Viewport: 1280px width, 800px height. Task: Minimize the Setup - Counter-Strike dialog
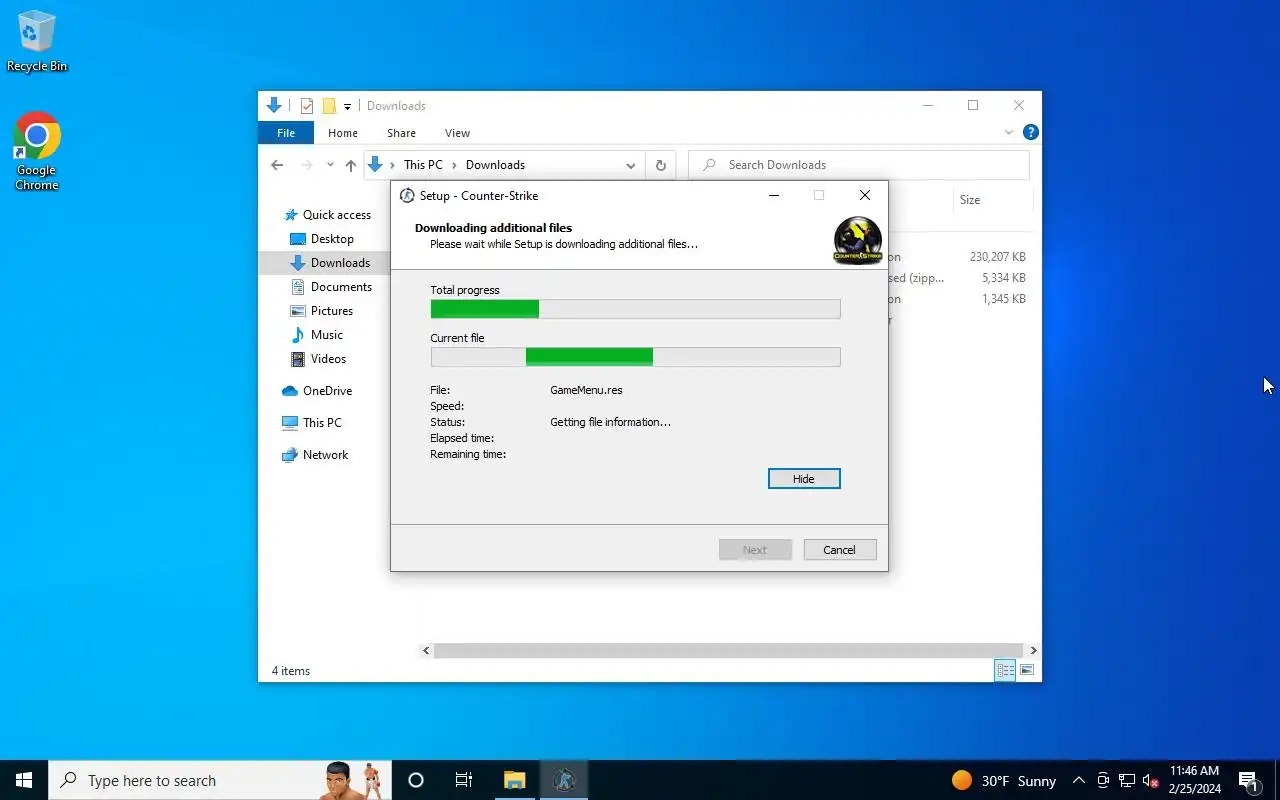click(773, 195)
